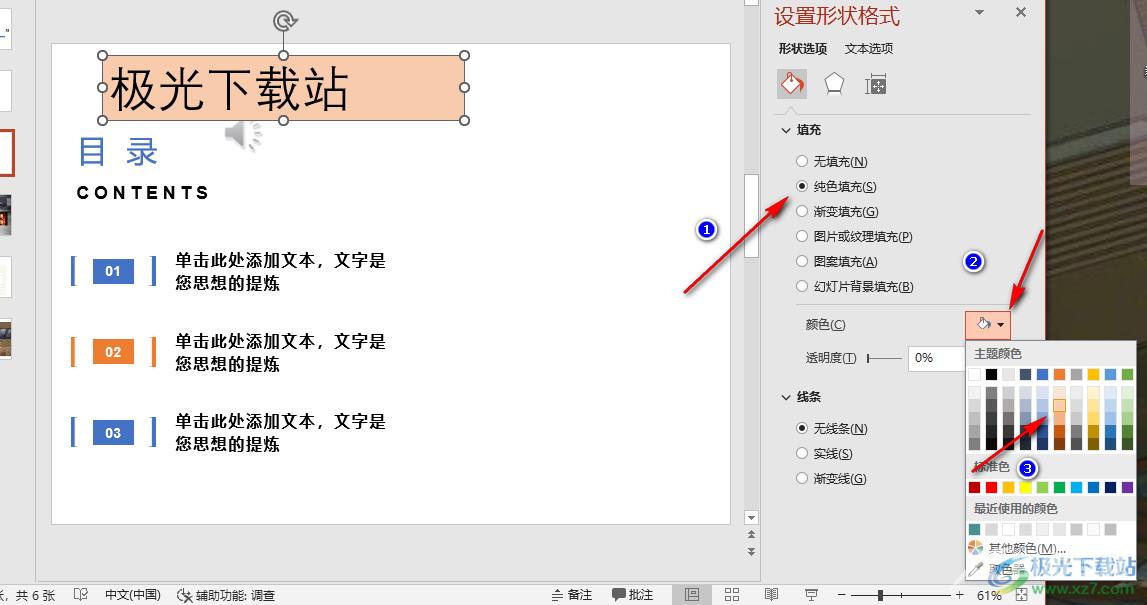Select the 极光下载站 title text box

click(x=283, y=88)
